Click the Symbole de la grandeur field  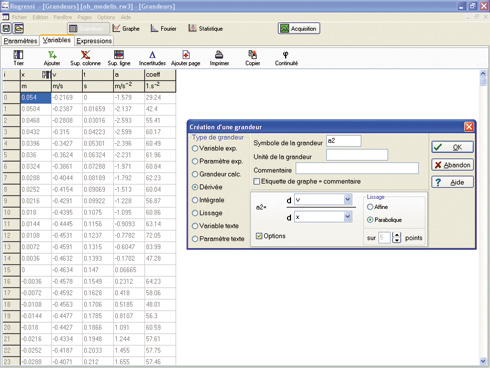coord(343,141)
